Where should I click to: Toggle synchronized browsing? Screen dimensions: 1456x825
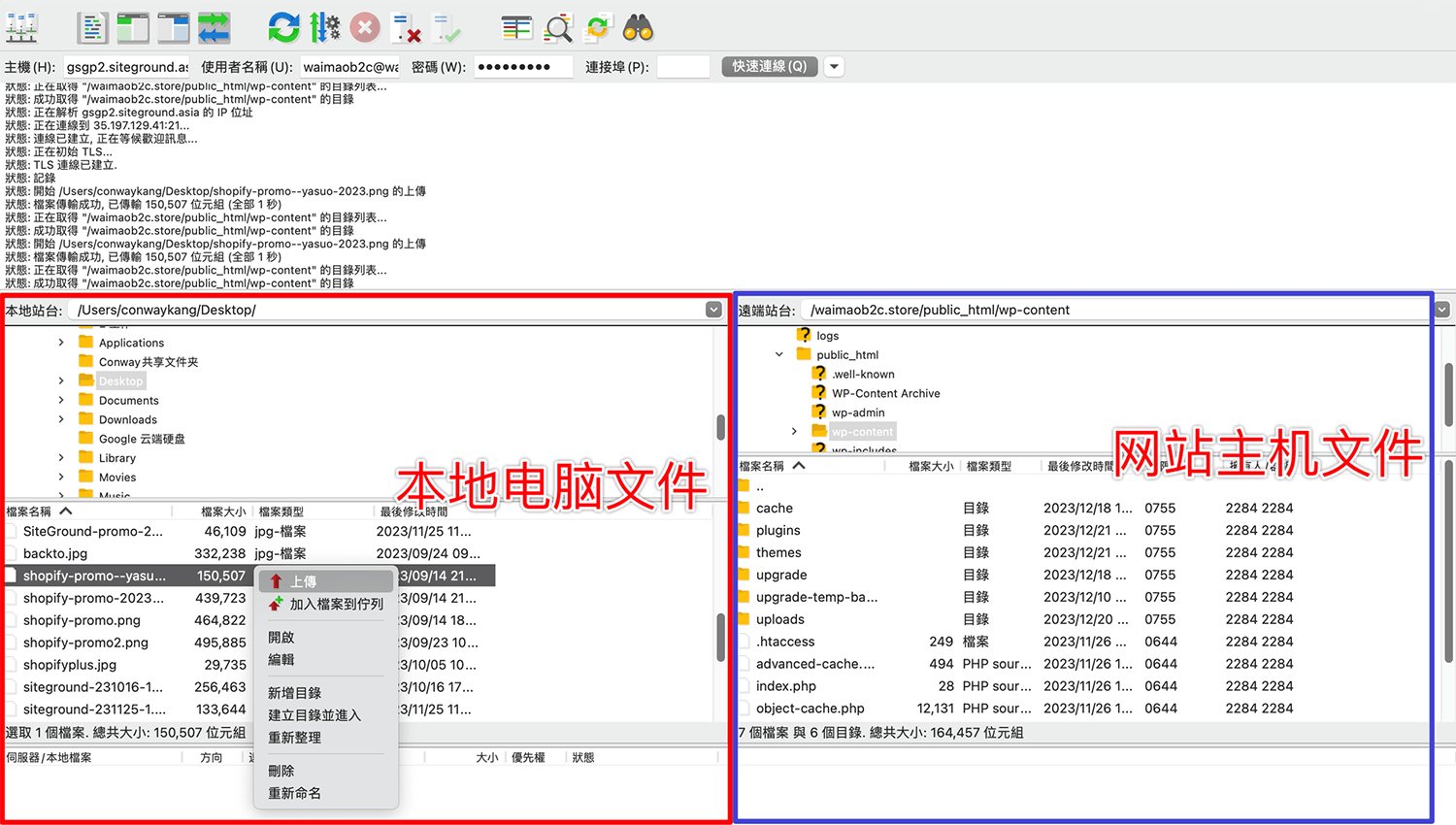point(598,27)
